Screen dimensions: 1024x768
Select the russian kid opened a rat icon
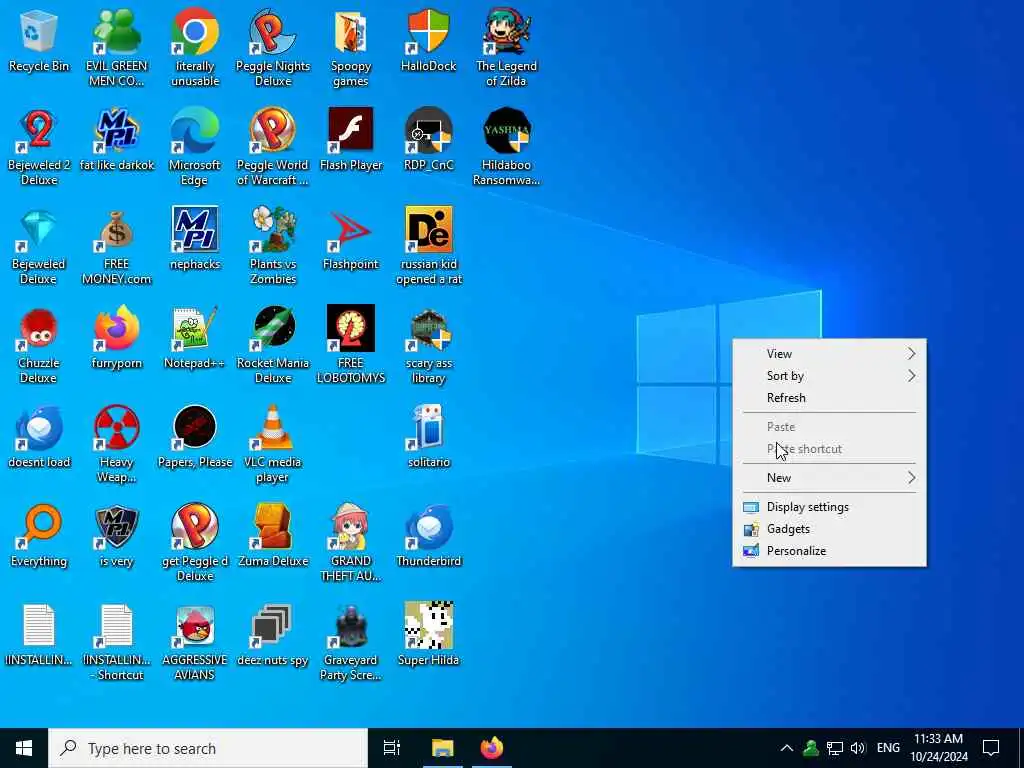428,246
